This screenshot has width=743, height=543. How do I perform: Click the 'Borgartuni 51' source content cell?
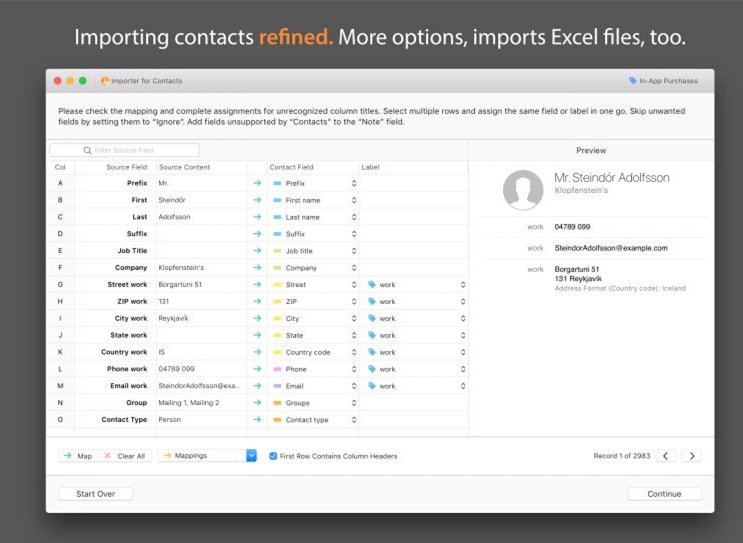180,284
